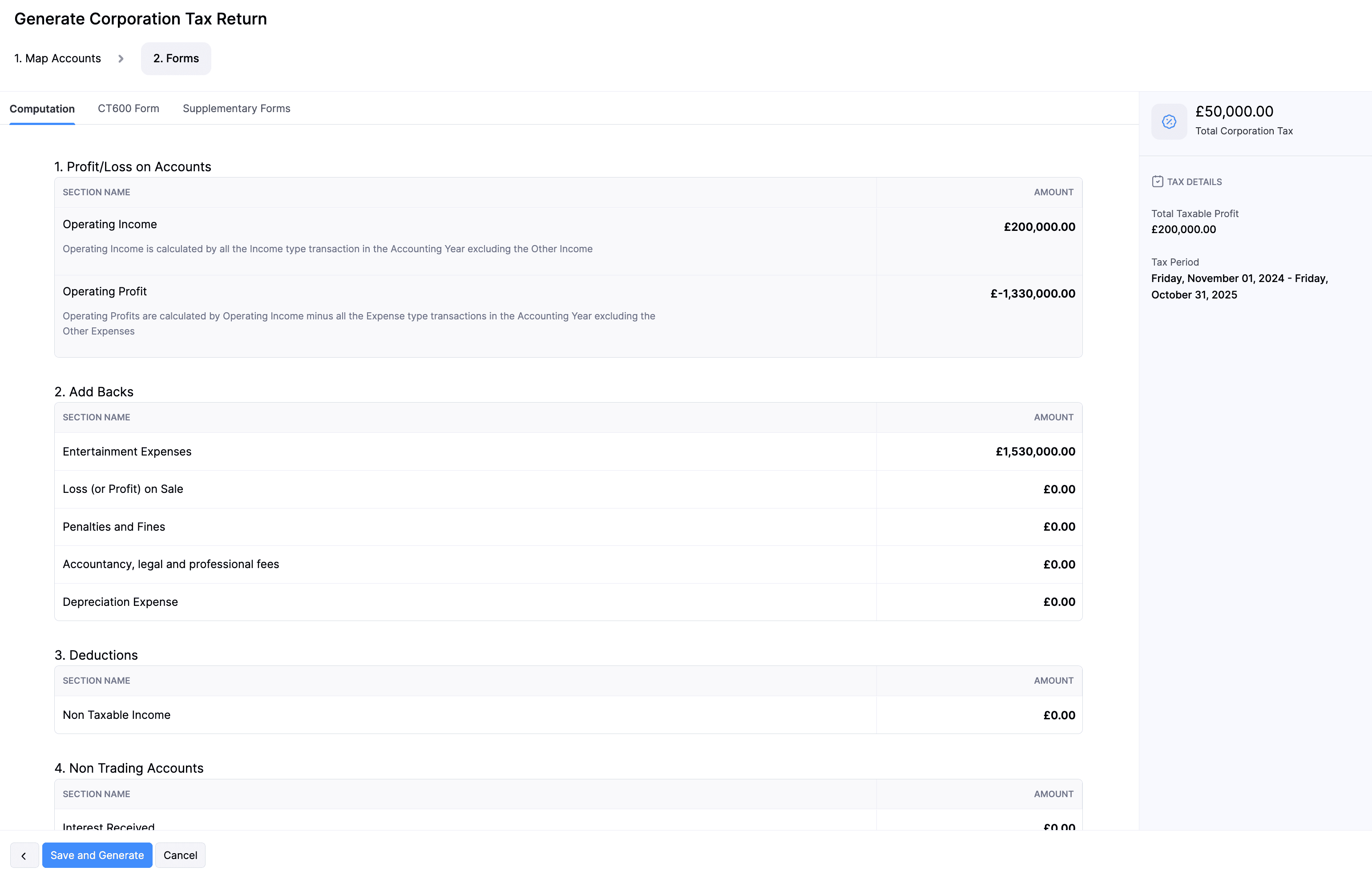
Task: Click the Non Taxable Income row
Action: pos(117,714)
